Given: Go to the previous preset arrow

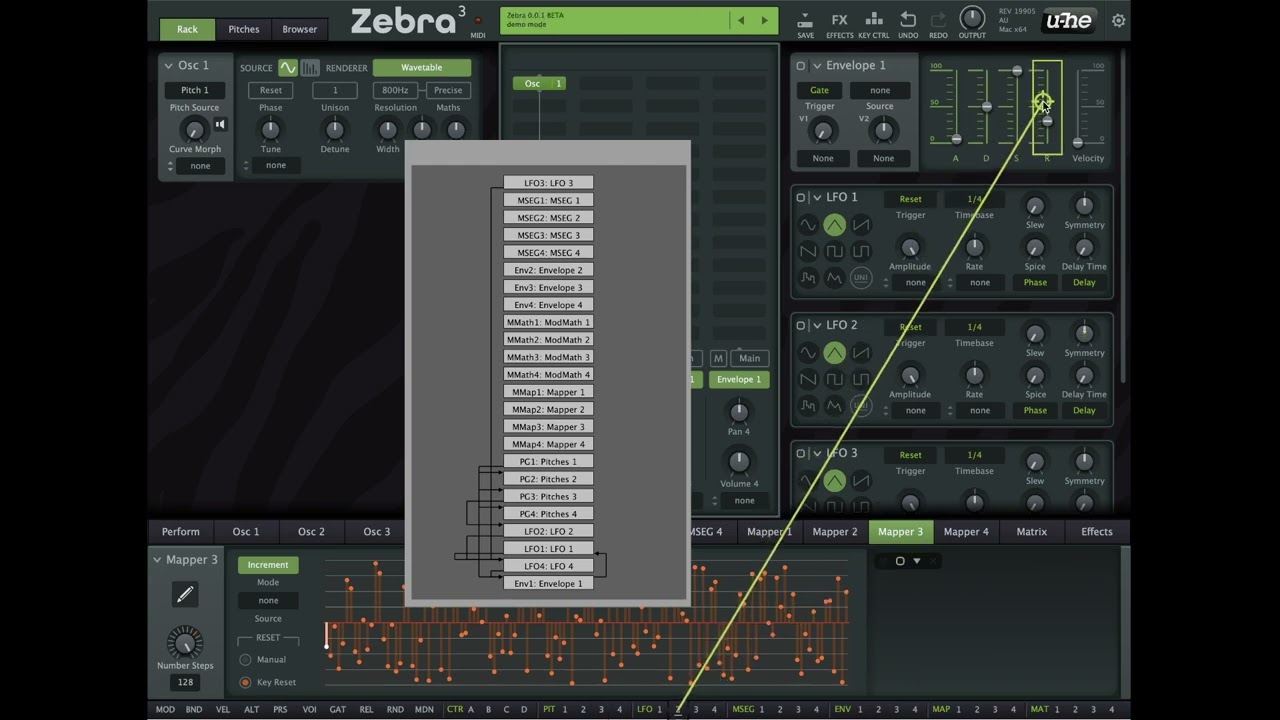Looking at the screenshot, I should [741, 20].
